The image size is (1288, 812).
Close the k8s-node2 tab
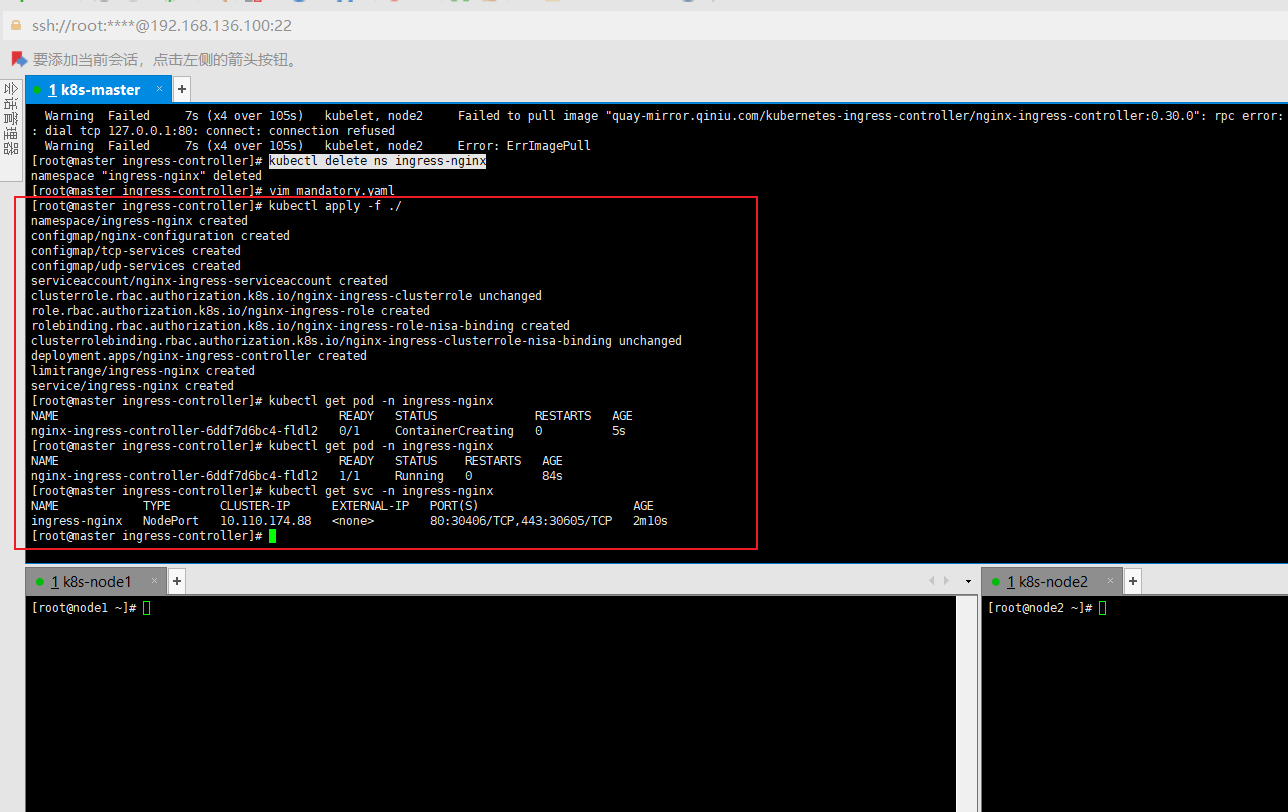1111,581
